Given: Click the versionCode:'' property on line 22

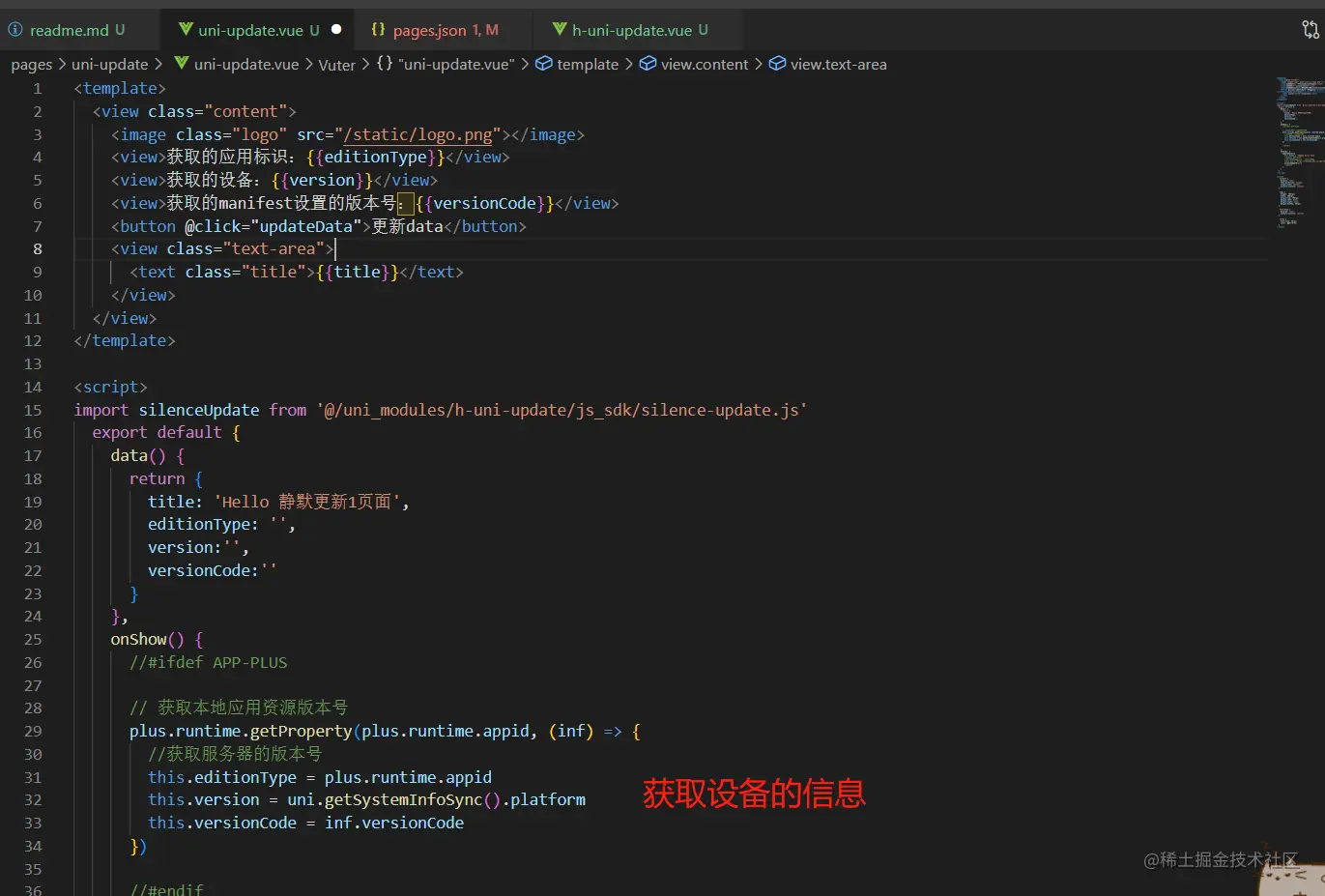Looking at the screenshot, I should [213, 570].
